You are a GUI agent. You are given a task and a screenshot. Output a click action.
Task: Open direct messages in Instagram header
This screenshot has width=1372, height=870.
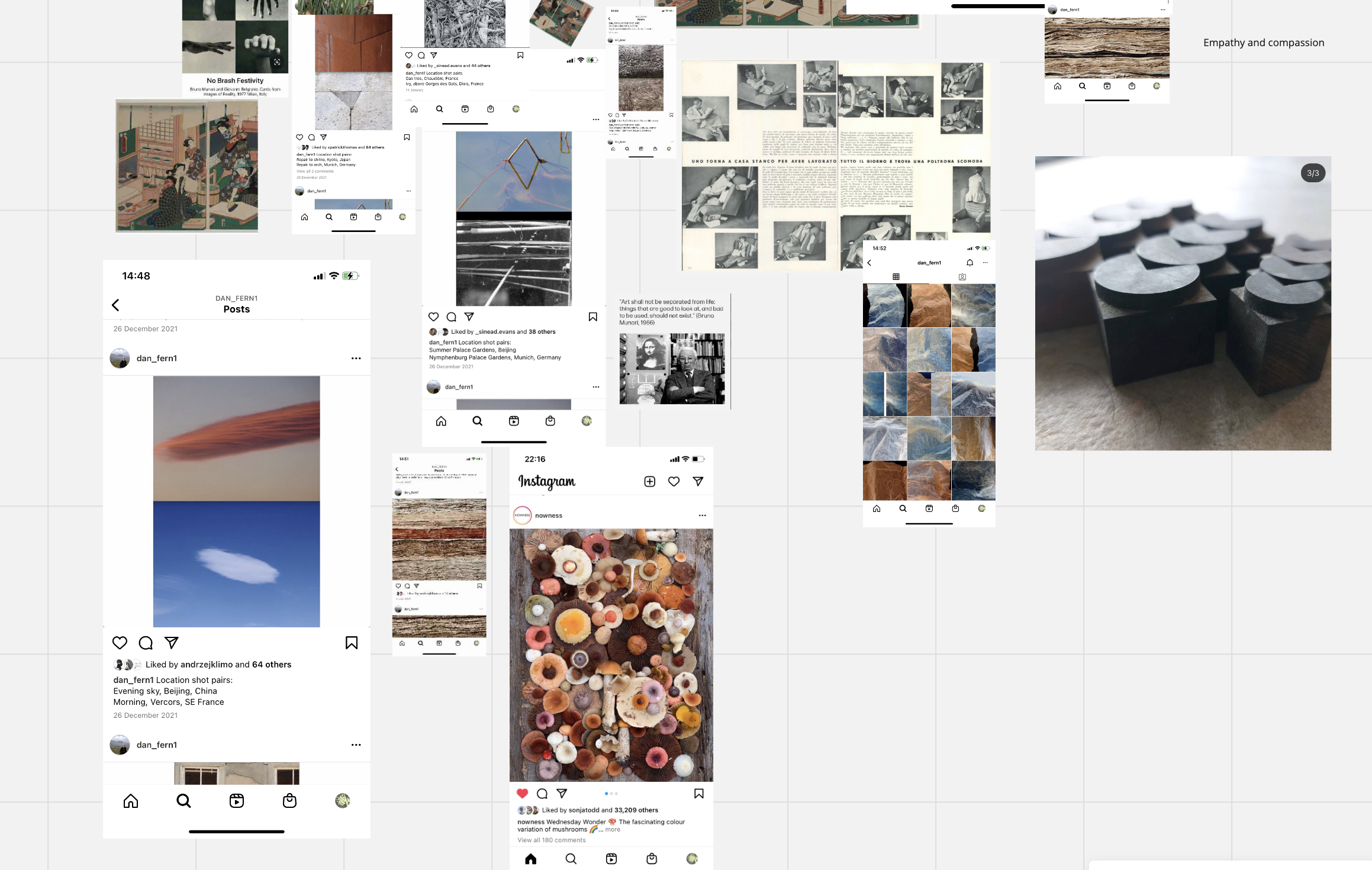point(698,482)
